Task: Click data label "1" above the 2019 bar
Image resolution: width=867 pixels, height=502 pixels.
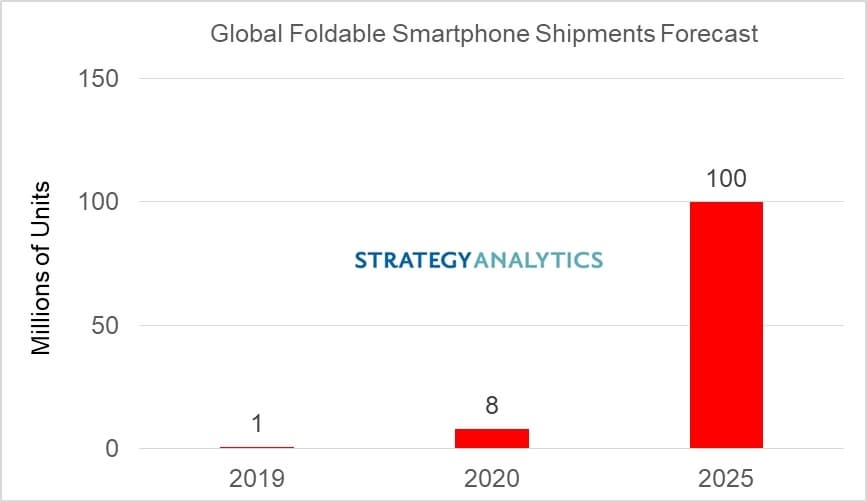Action: click(x=257, y=424)
